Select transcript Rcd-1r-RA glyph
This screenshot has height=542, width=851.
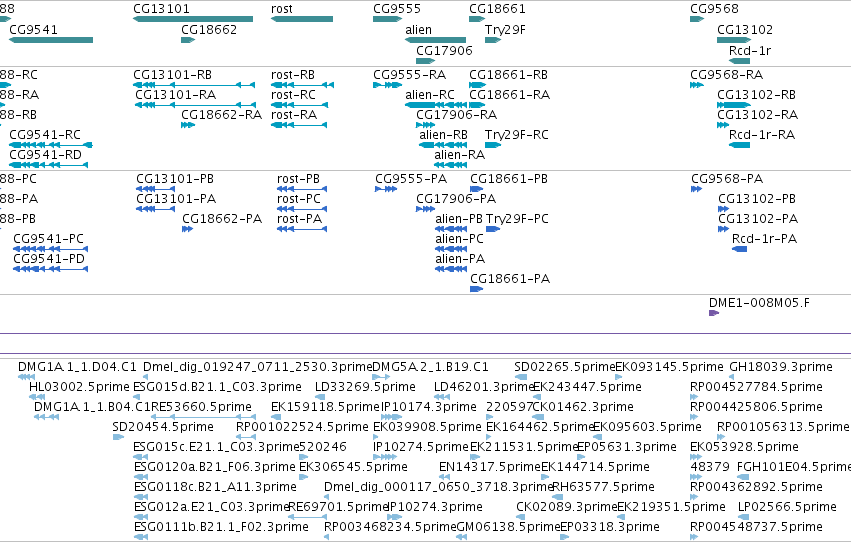(739, 145)
